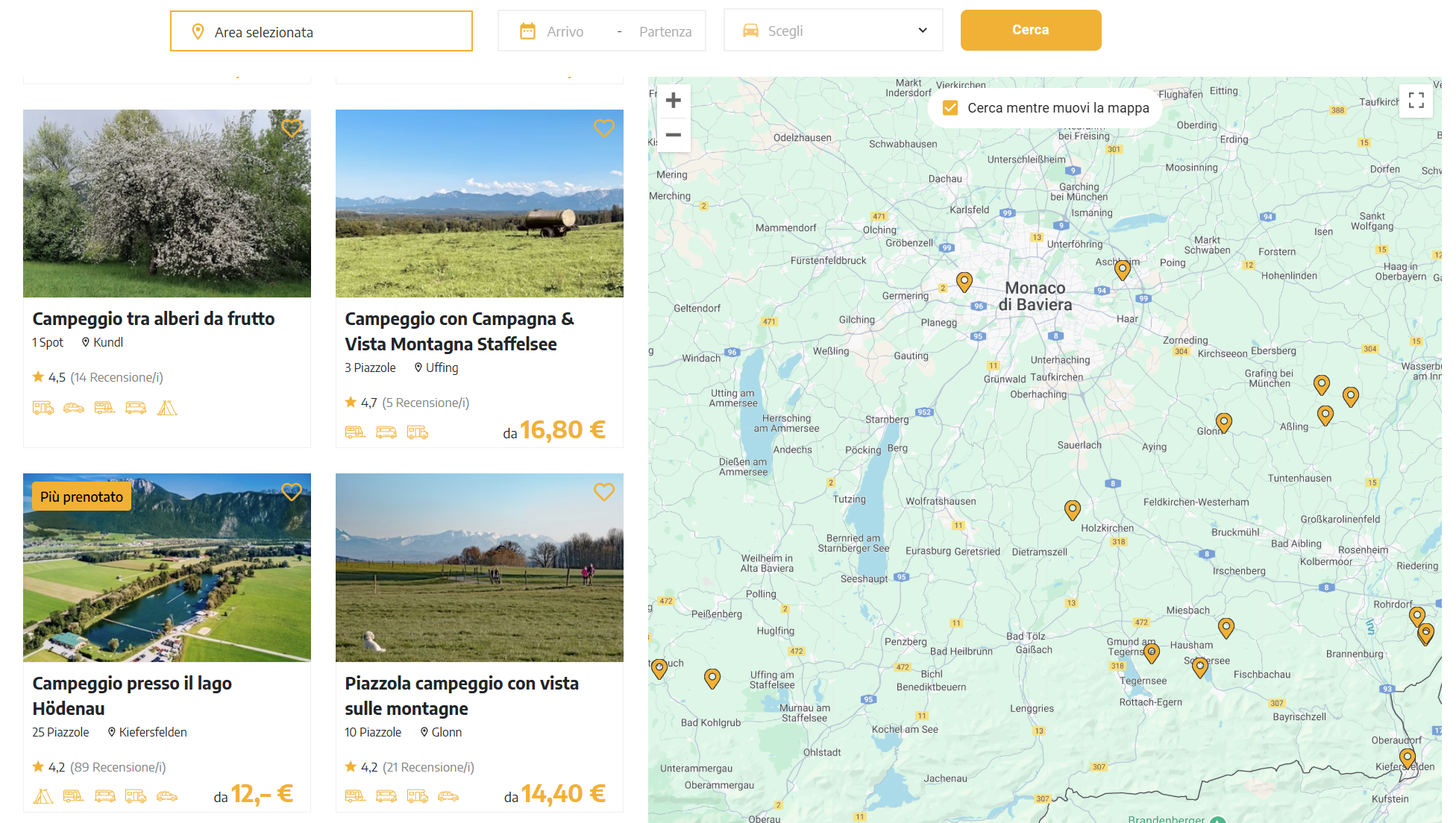Favorite Campeggio tra alberi da frutto listing
Image resolution: width=1456 pixels, height=823 pixels.
pos(292,128)
